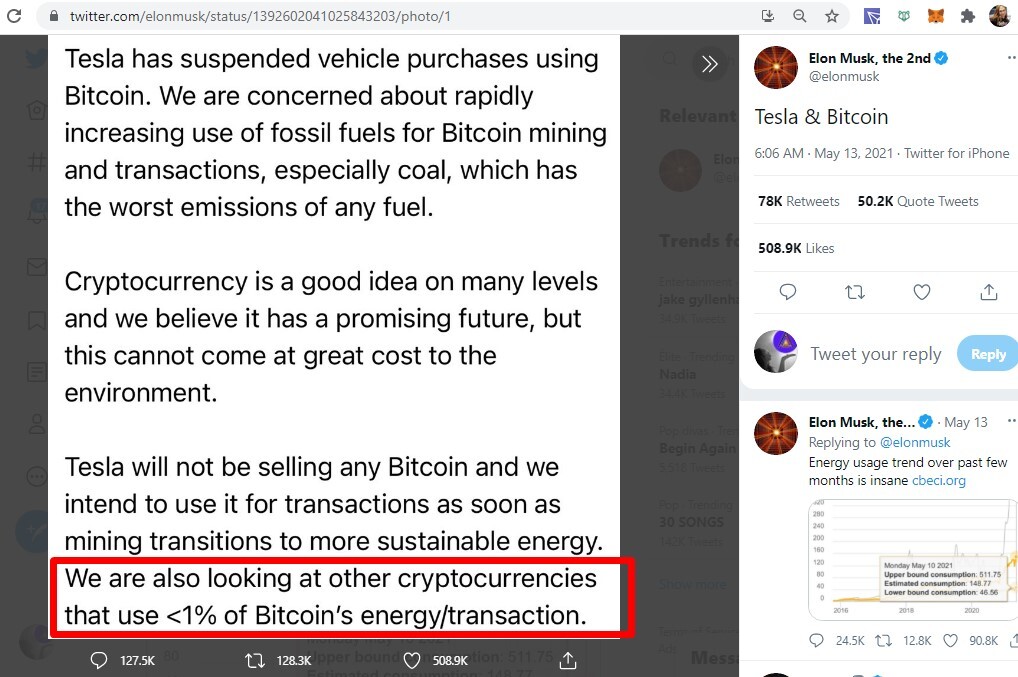Click the zoom magnifier icon in the address bar
The width and height of the screenshot is (1018, 677).
tap(800, 16)
